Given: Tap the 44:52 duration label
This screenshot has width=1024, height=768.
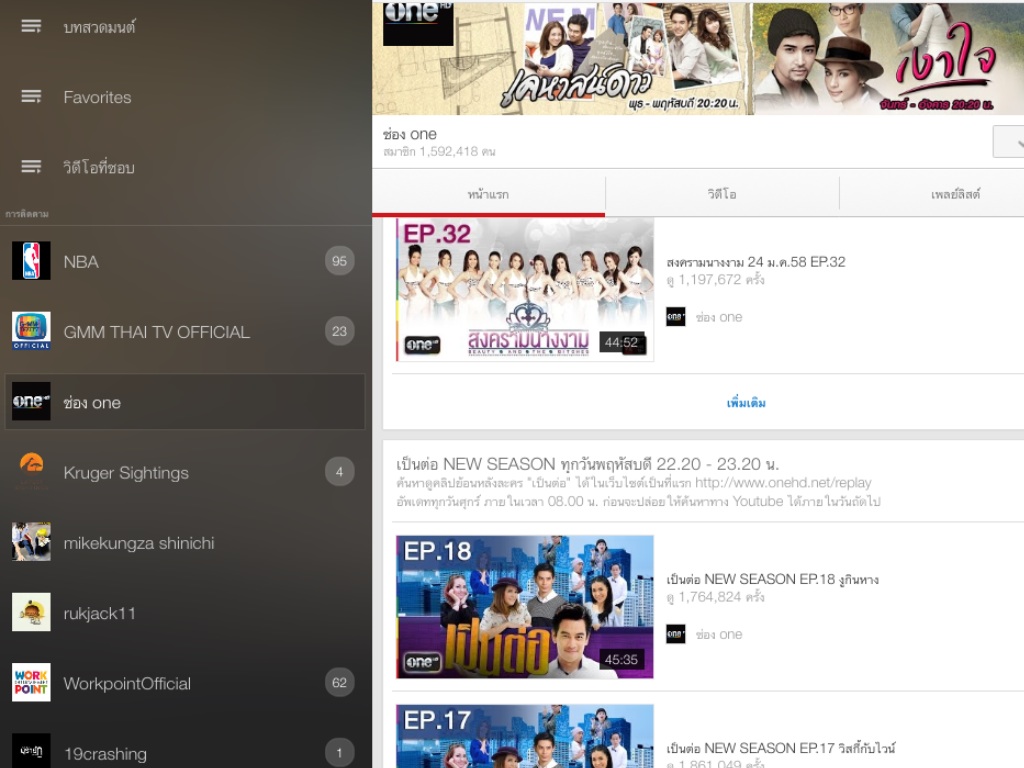Looking at the screenshot, I should click(622, 342).
